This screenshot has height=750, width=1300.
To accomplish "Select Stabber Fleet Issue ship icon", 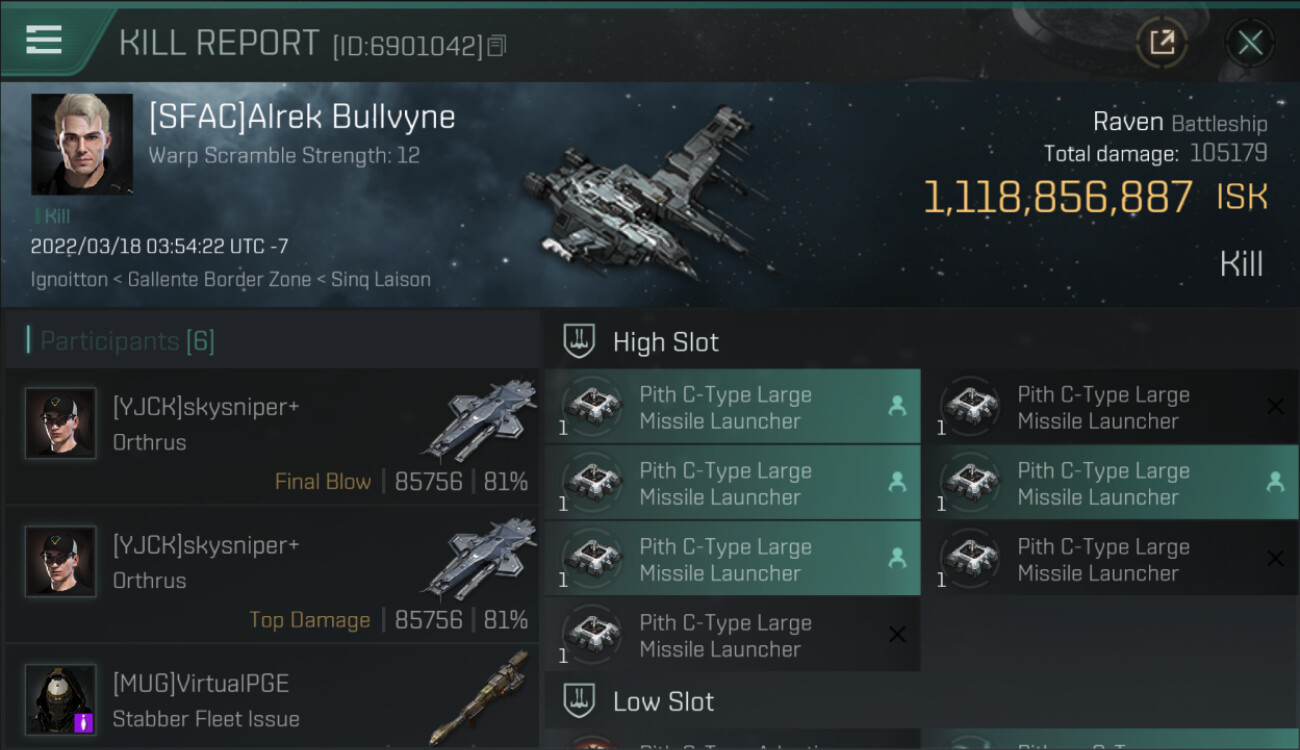I will tap(480, 698).
